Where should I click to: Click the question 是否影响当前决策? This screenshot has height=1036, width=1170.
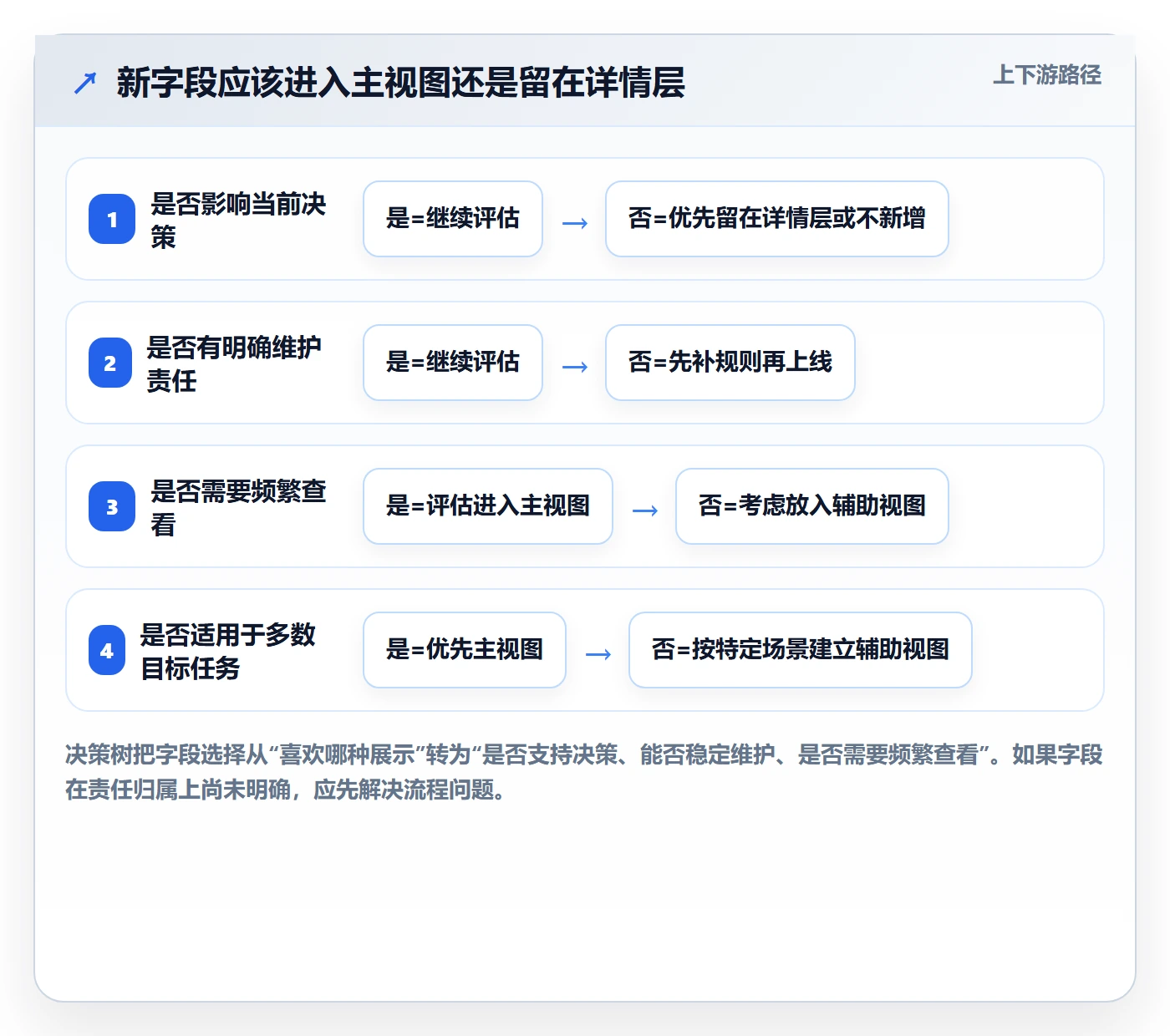pyautogui.click(x=238, y=220)
